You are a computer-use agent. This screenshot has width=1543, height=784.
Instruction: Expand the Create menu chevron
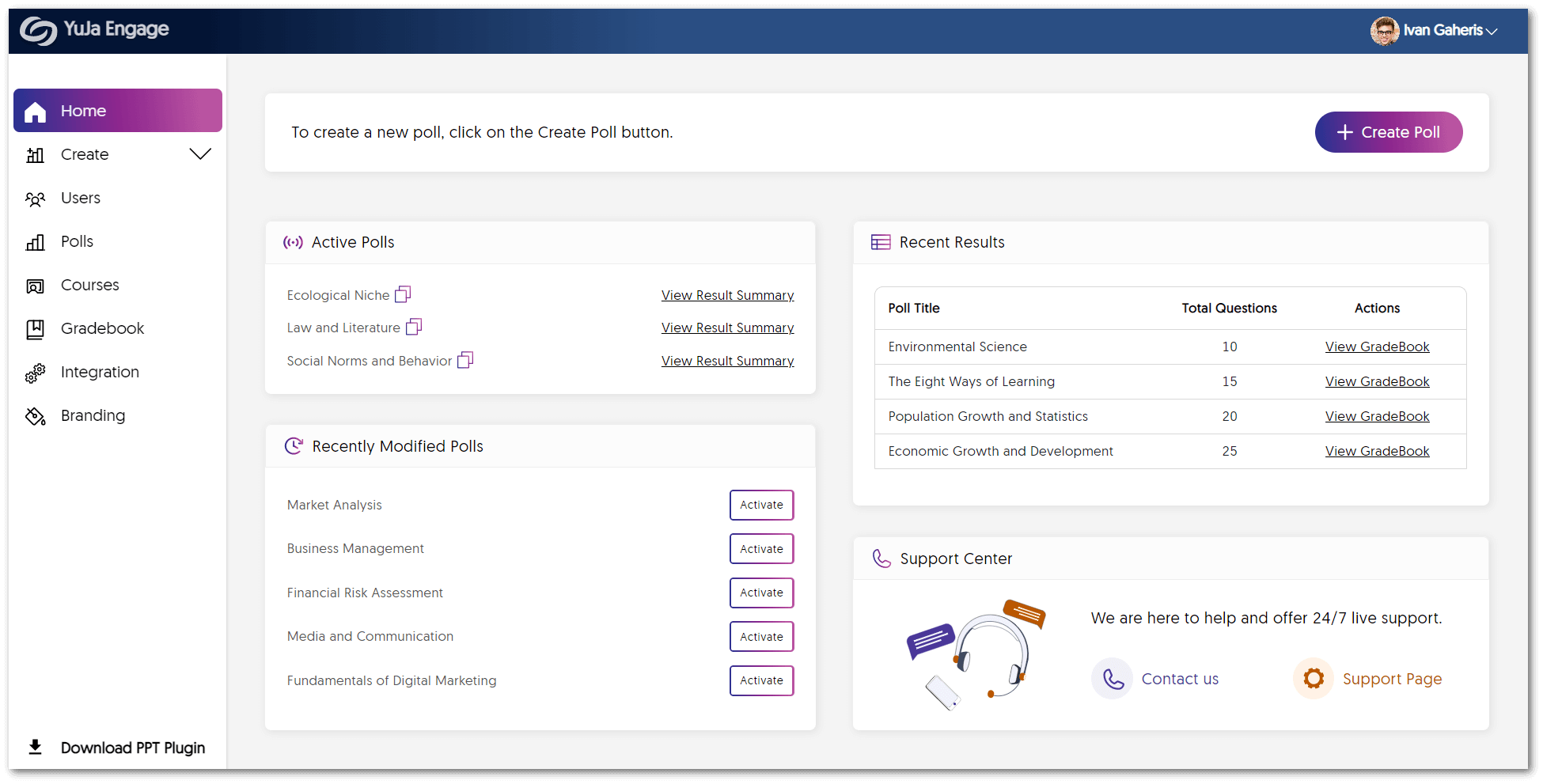pos(200,154)
